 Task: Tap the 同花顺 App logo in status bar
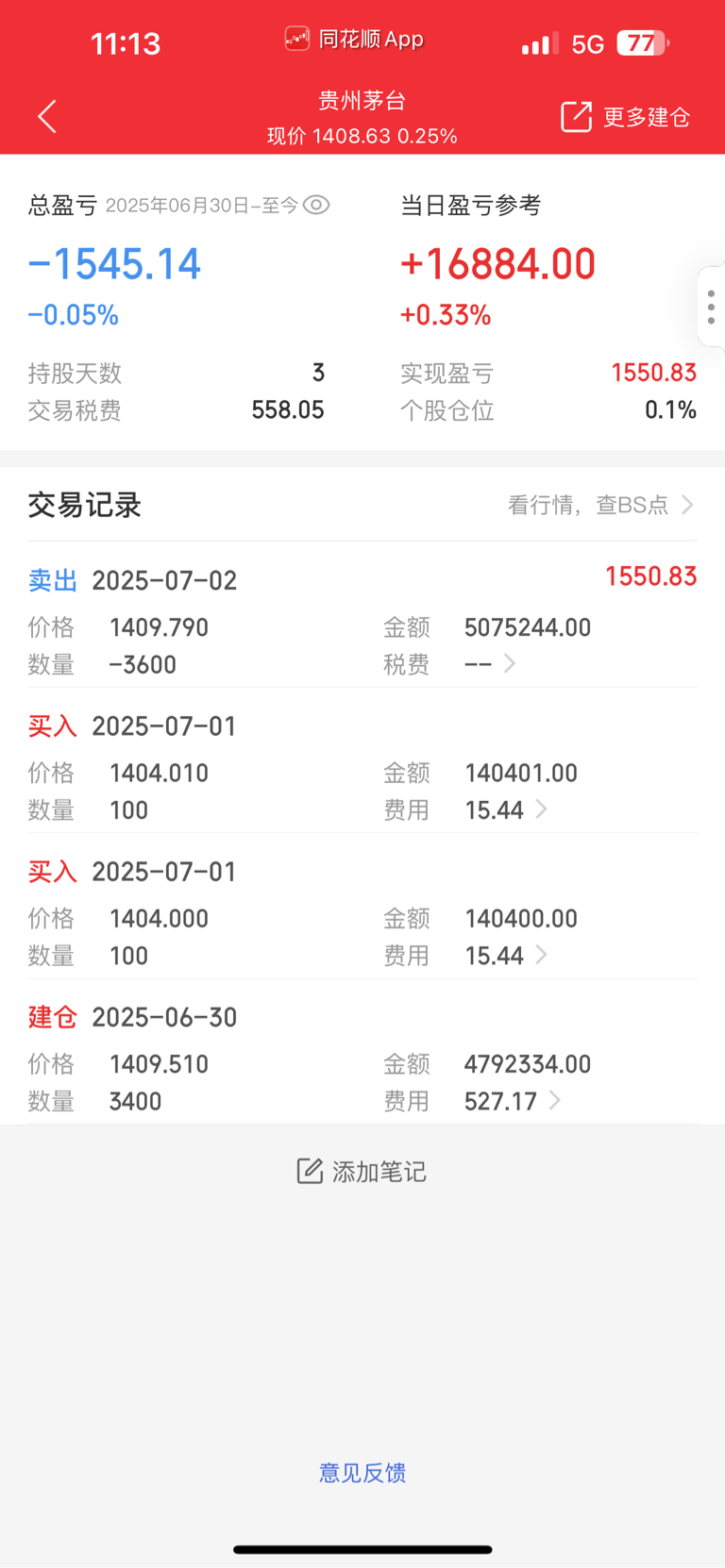pos(297,39)
